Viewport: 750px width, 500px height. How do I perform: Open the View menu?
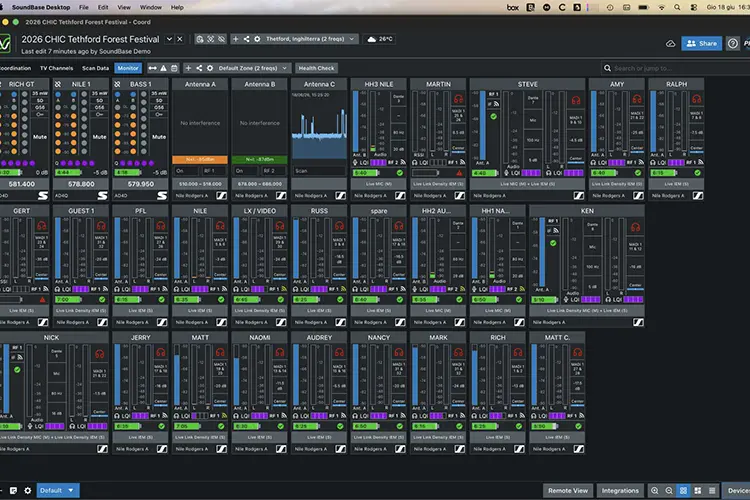pyautogui.click(x=124, y=7)
